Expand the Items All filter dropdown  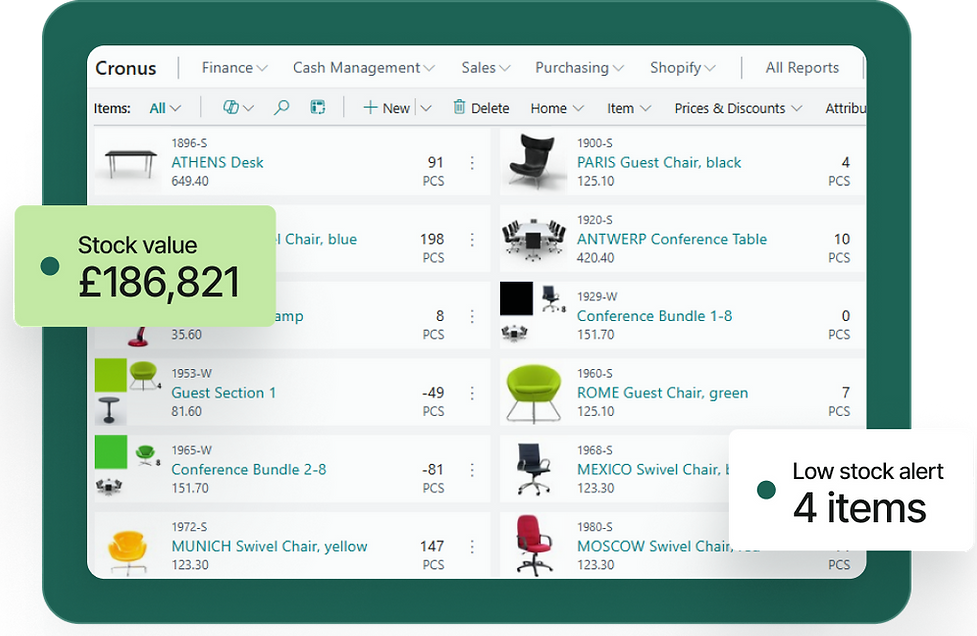coord(165,108)
